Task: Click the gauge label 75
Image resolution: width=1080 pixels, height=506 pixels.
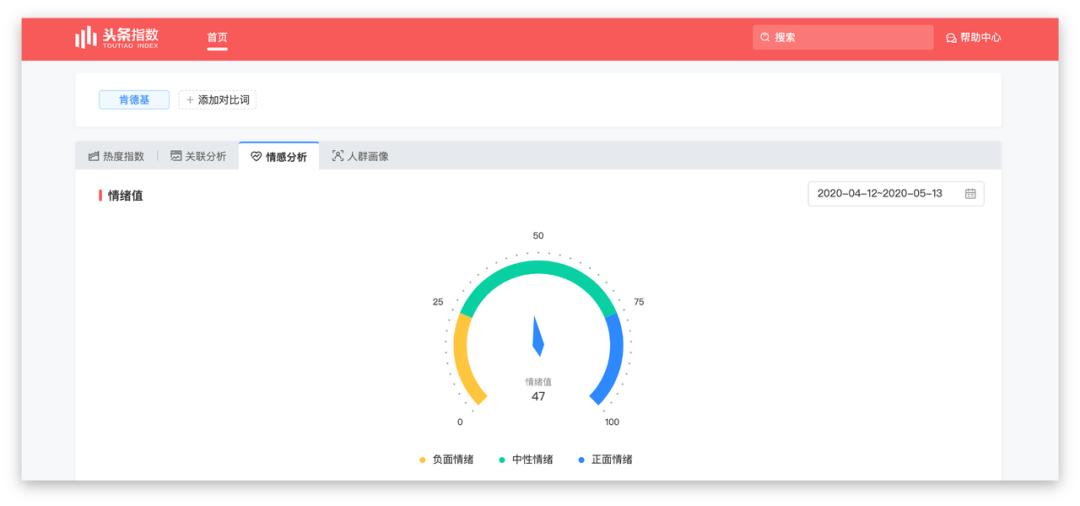Action: (x=638, y=302)
